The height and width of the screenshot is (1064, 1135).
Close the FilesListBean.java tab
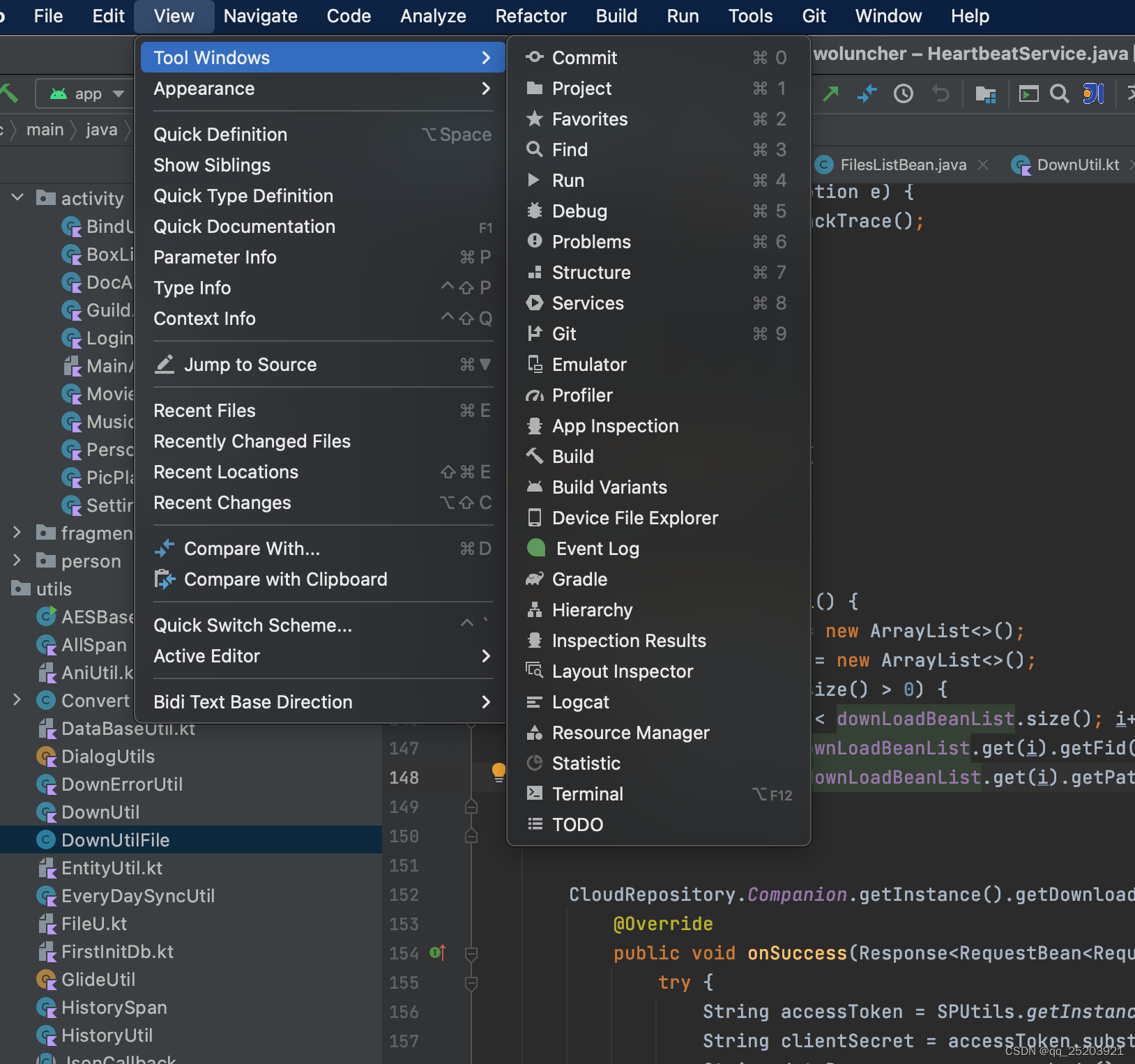coord(983,165)
